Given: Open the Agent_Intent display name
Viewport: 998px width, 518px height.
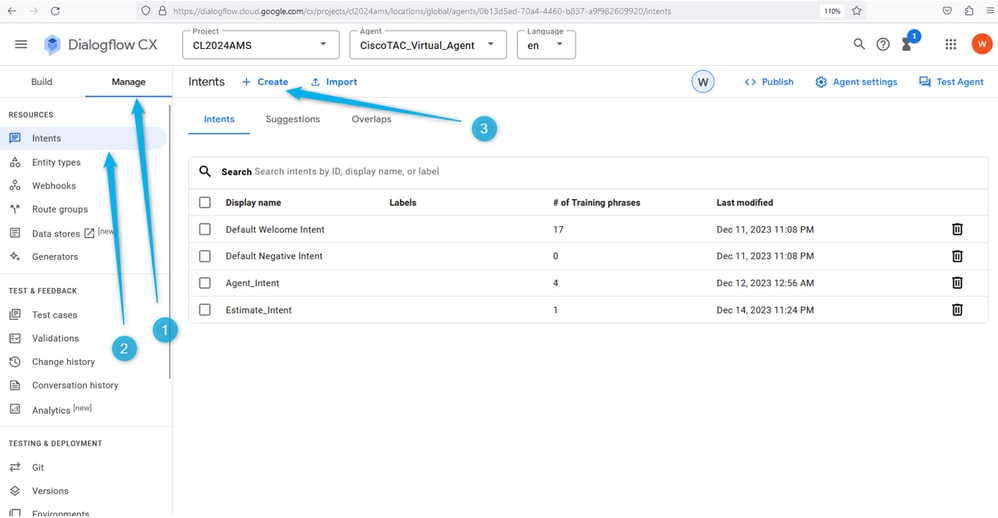Looking at the screenshot, I should (x=252, y=283).
